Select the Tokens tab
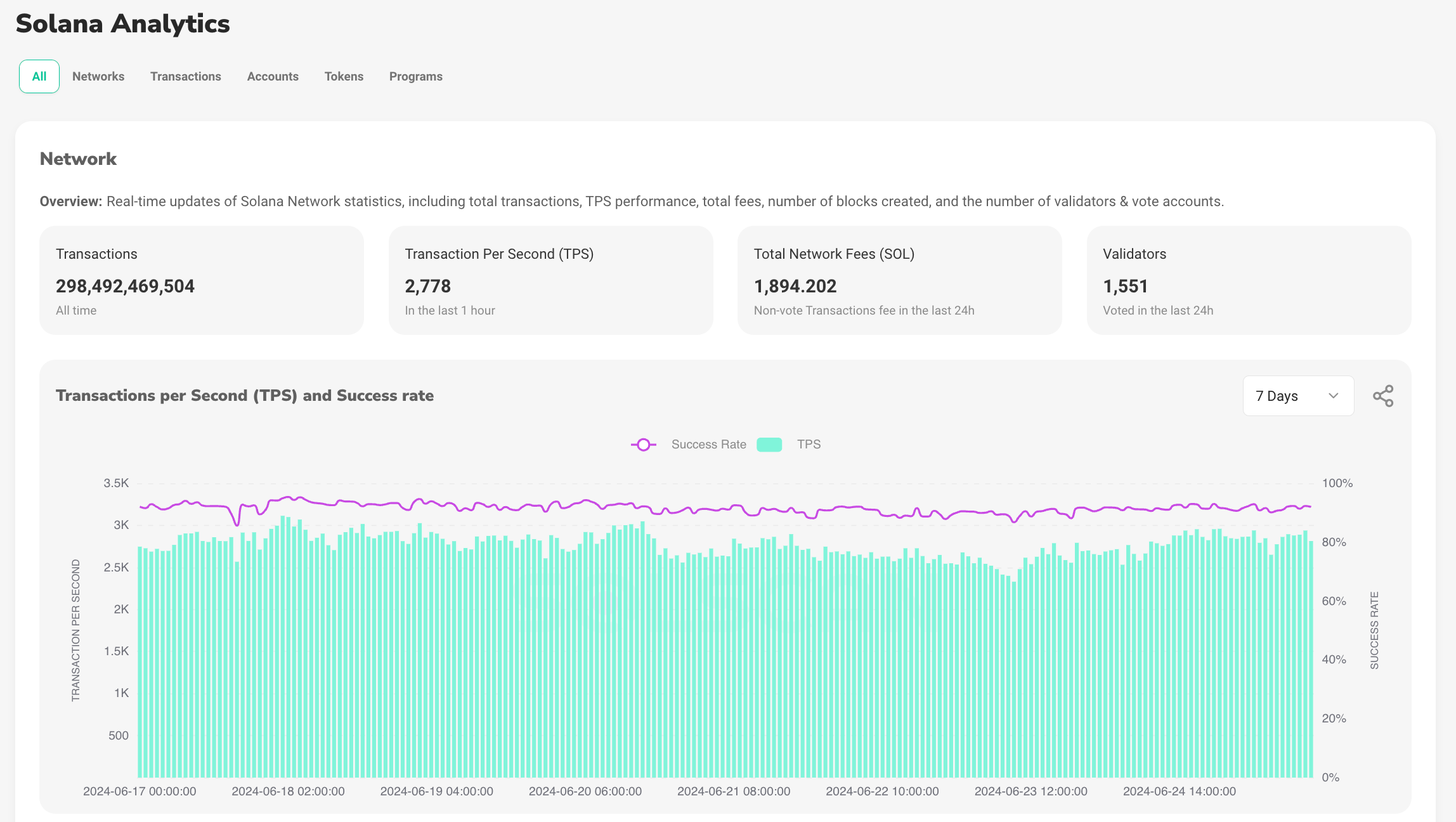This screenshot has width=1456, height=822. 344,76
